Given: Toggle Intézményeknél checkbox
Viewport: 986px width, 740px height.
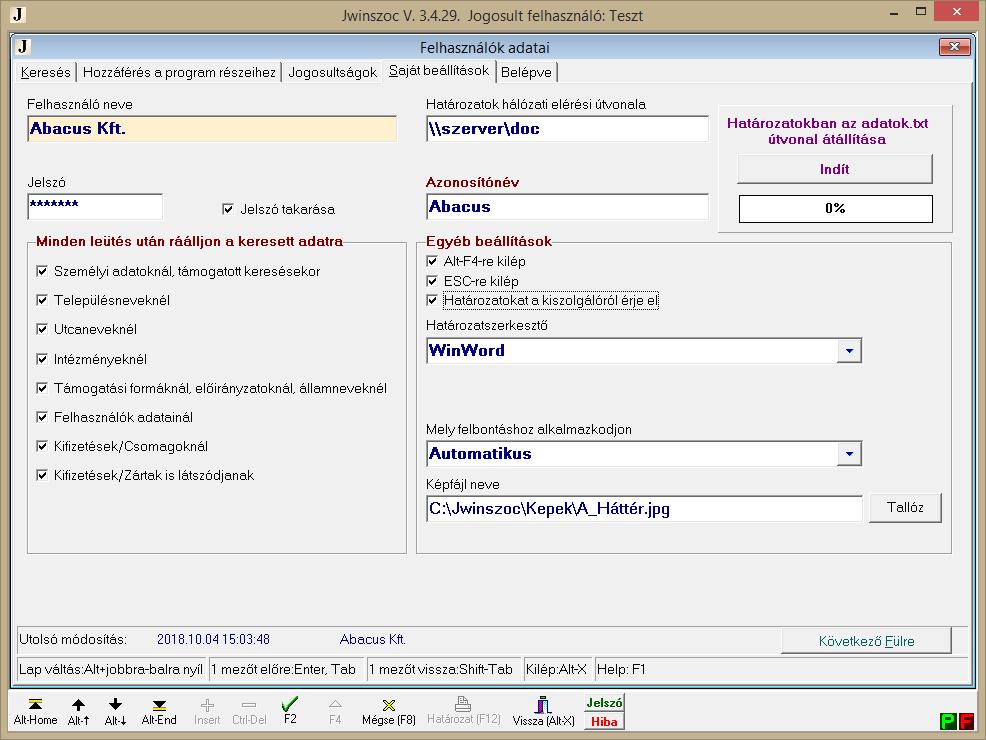Looking at the screenshot, I should pyautogui.click(x=42, y=359).
